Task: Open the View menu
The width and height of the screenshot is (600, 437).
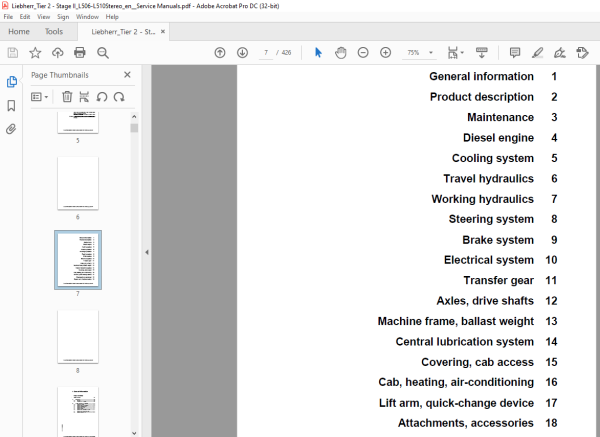Action: point(44,17)
